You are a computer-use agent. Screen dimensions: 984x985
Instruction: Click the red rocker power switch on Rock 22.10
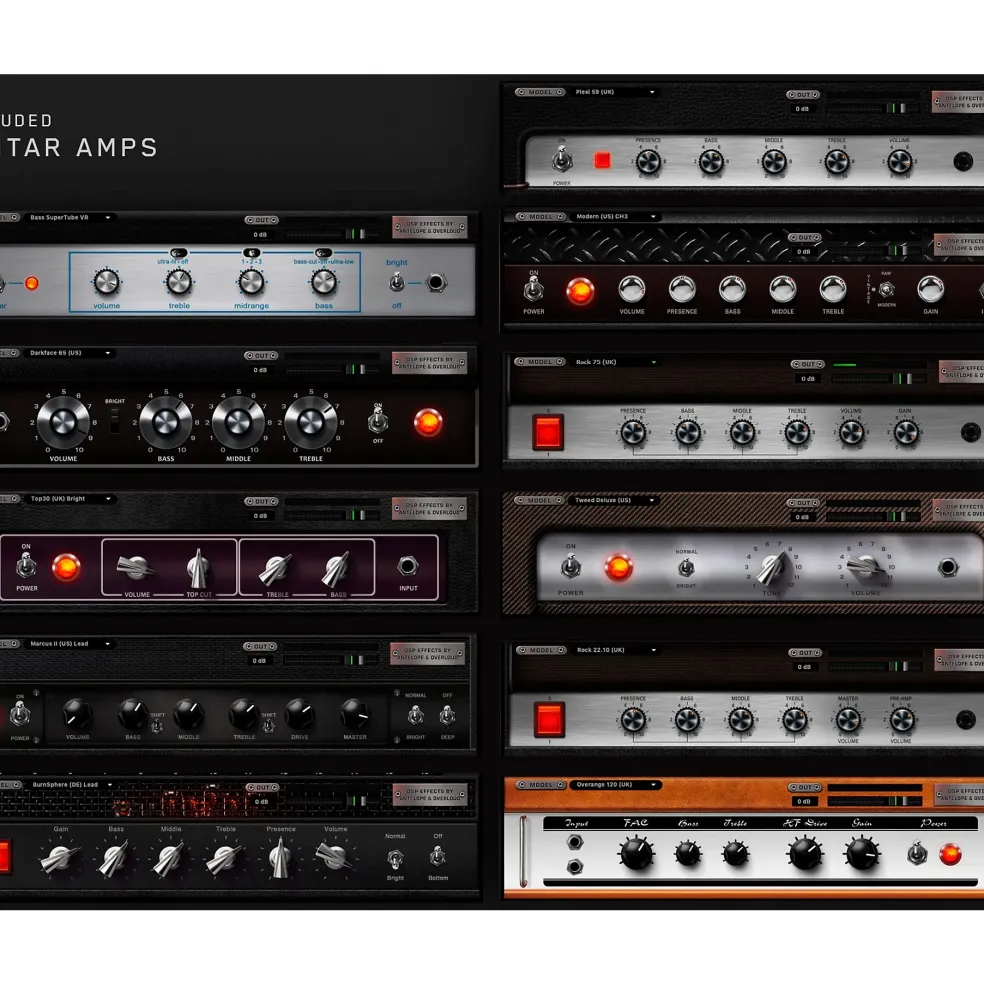click(549, 719)
